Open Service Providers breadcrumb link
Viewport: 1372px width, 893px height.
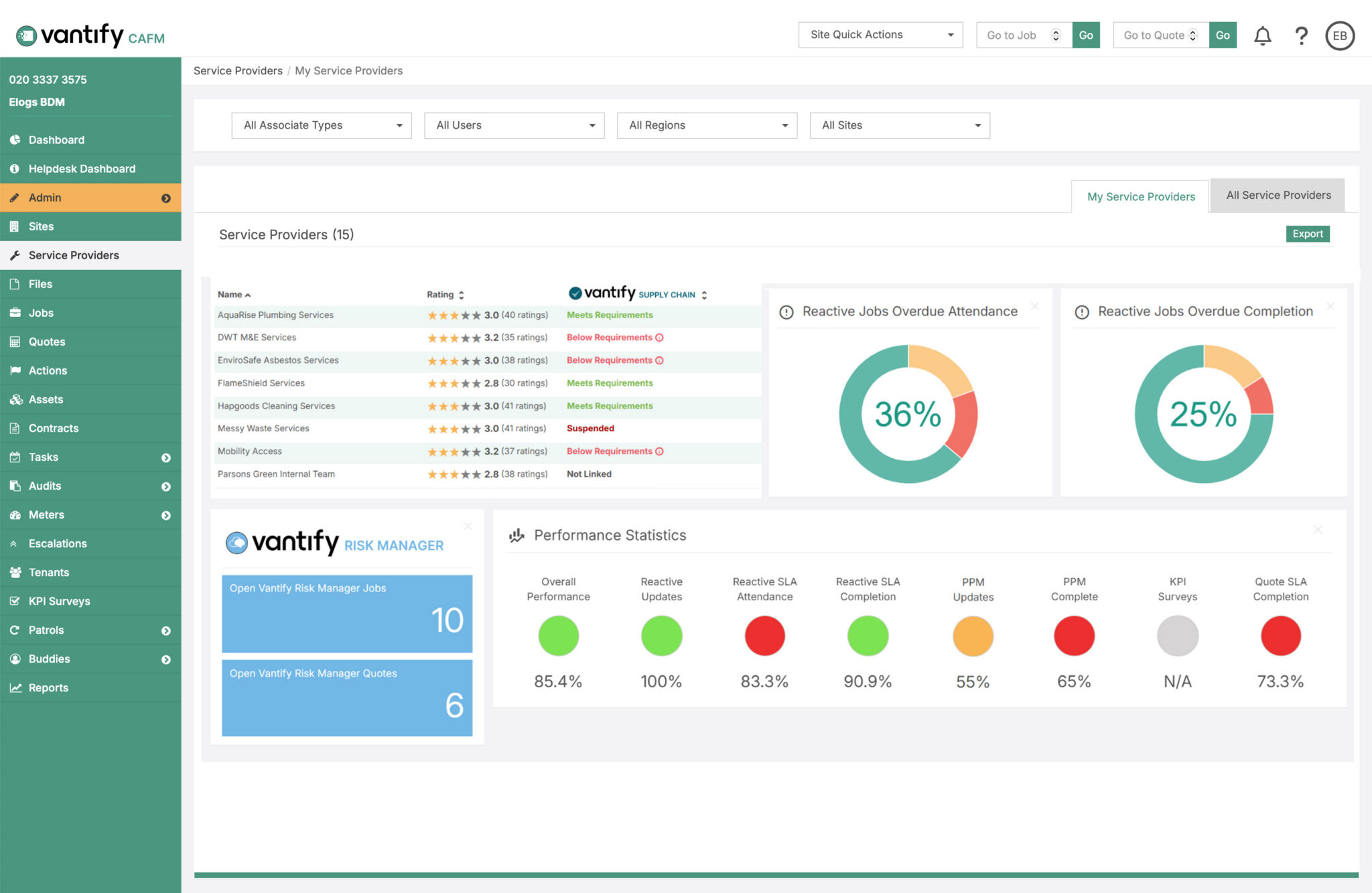238,71
